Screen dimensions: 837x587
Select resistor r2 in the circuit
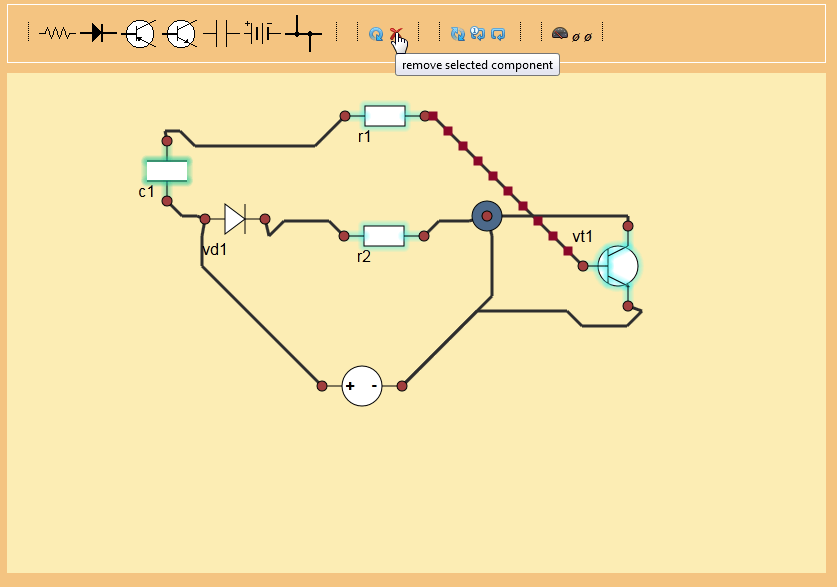click(x=384, y=236)
